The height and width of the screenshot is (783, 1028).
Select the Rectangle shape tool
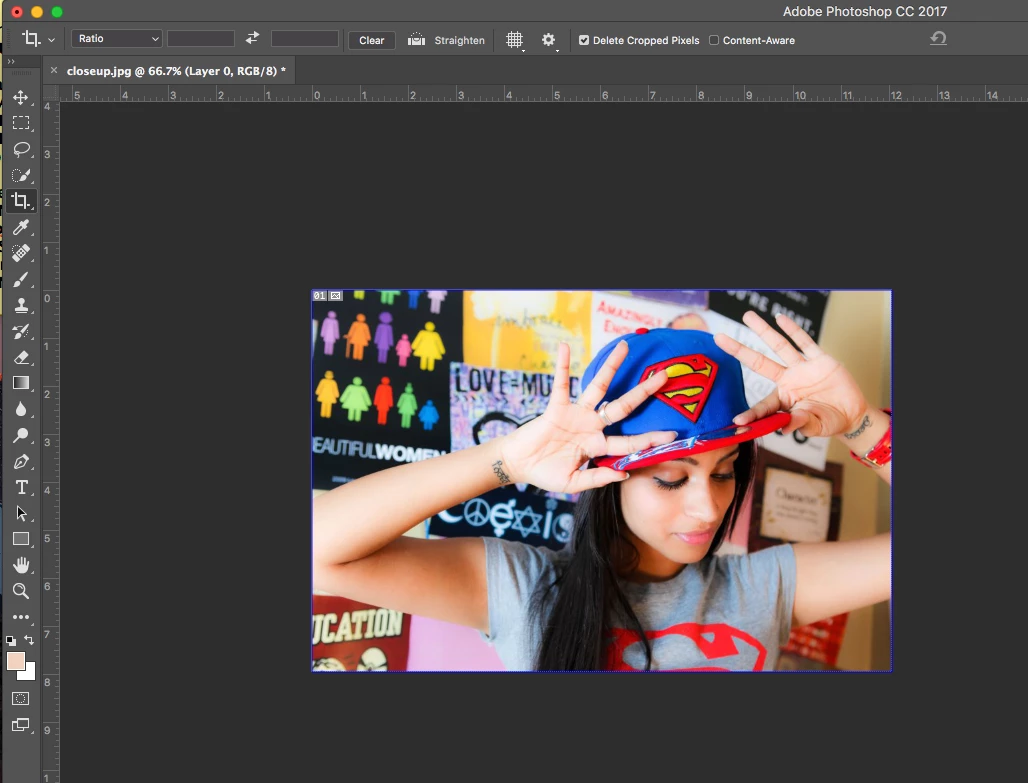[x=20, y=539]
